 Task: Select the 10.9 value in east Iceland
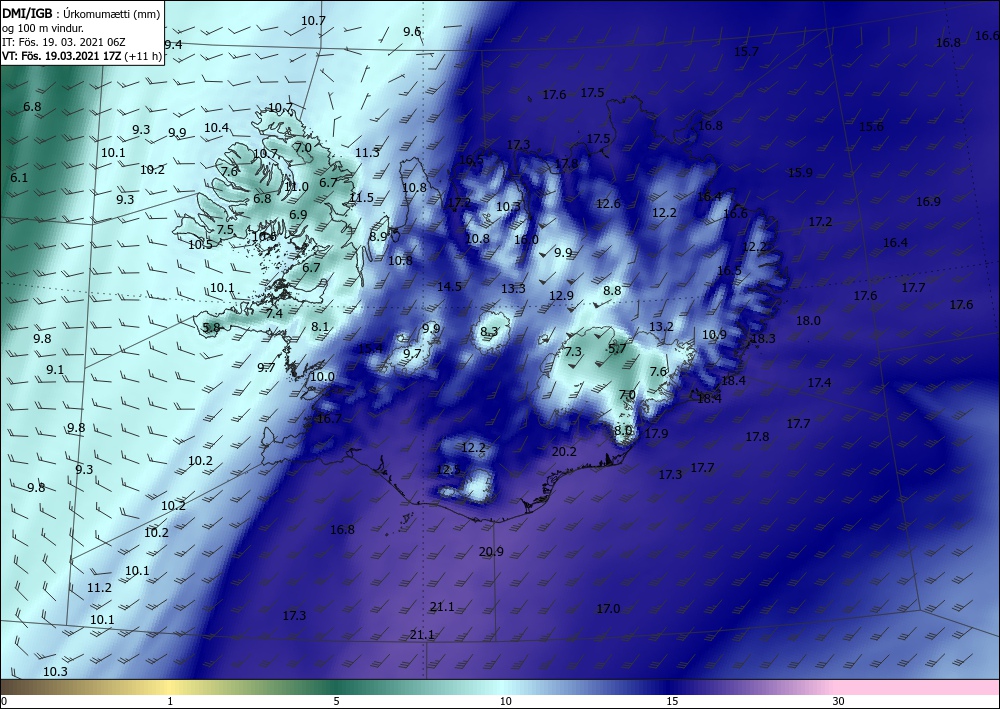pyautogui.click(x=715, y=334)
